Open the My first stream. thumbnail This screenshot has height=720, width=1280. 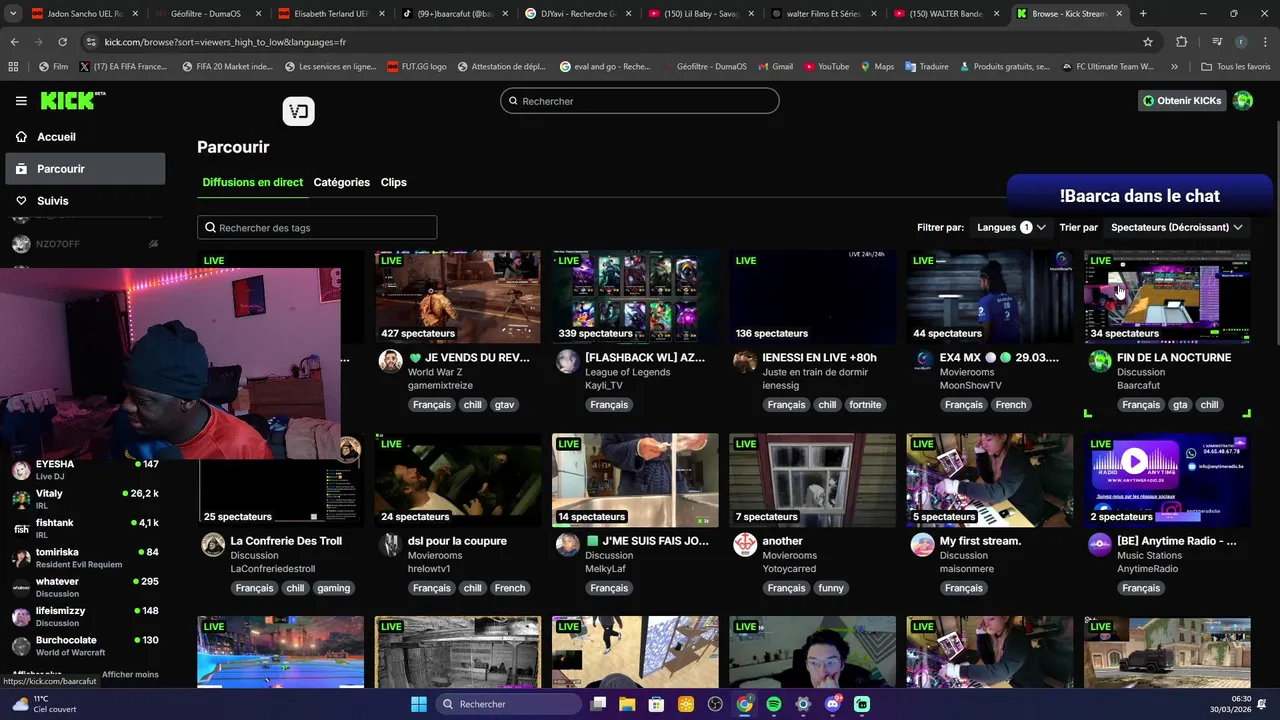pos(990,480)
